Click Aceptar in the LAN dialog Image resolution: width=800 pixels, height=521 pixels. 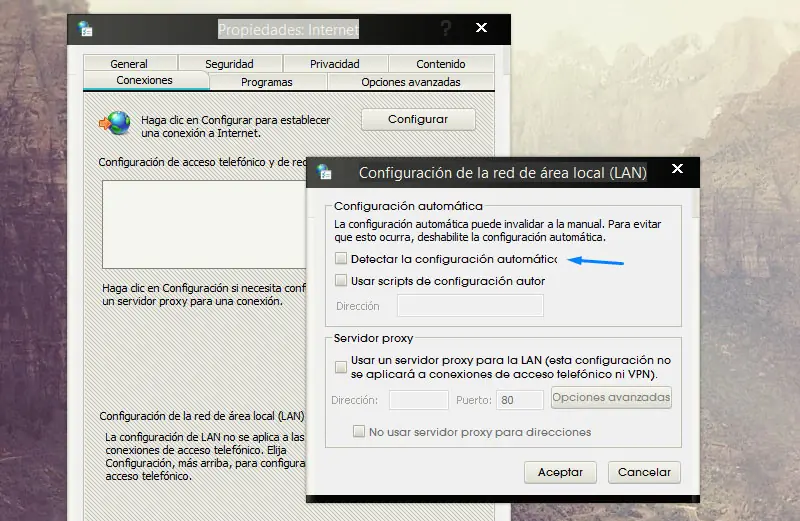pyautogui.click(x=560, y=472)
